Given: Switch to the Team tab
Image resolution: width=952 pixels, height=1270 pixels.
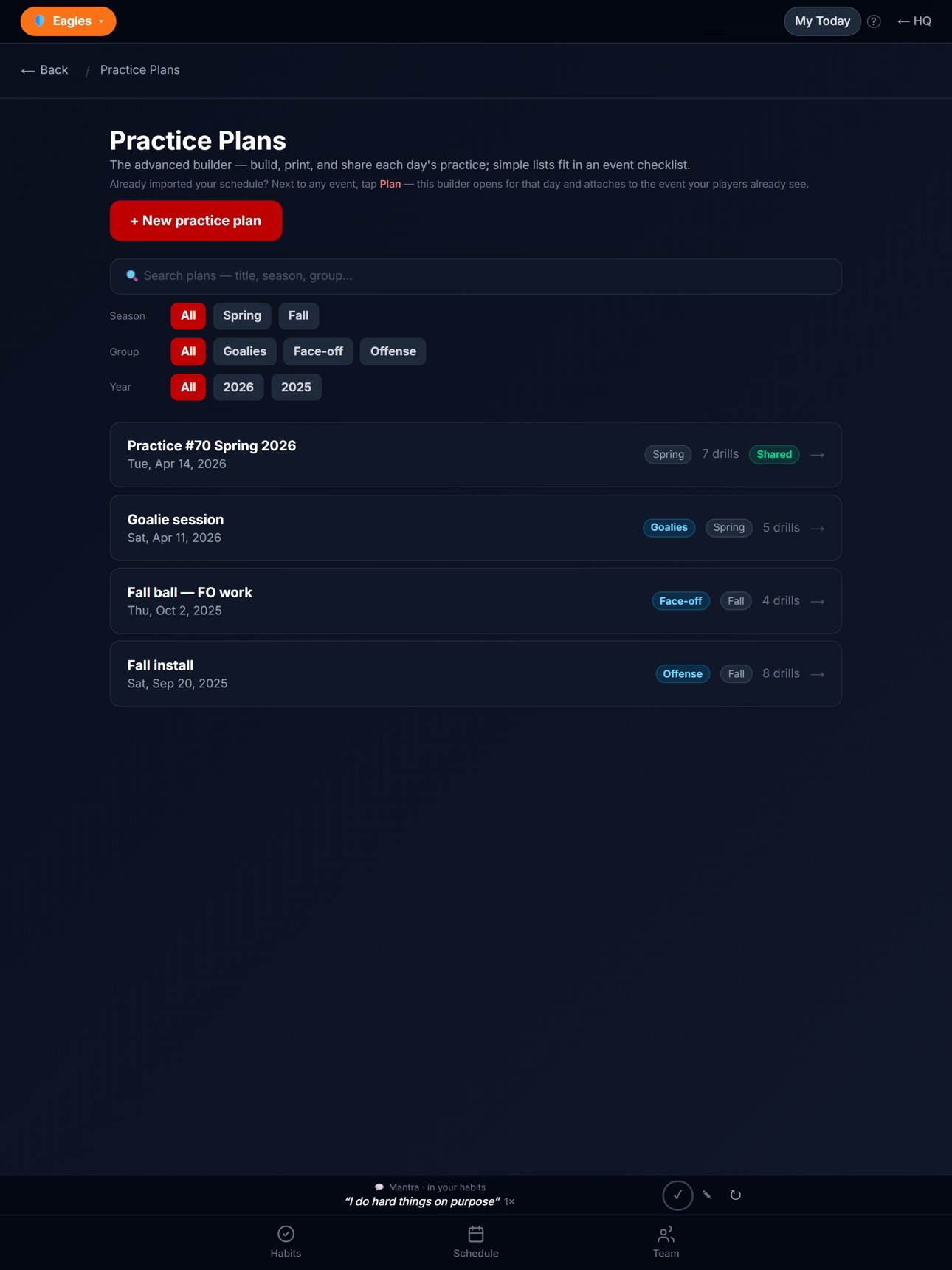Looking at the screenshot, I should coord(666,1242).
